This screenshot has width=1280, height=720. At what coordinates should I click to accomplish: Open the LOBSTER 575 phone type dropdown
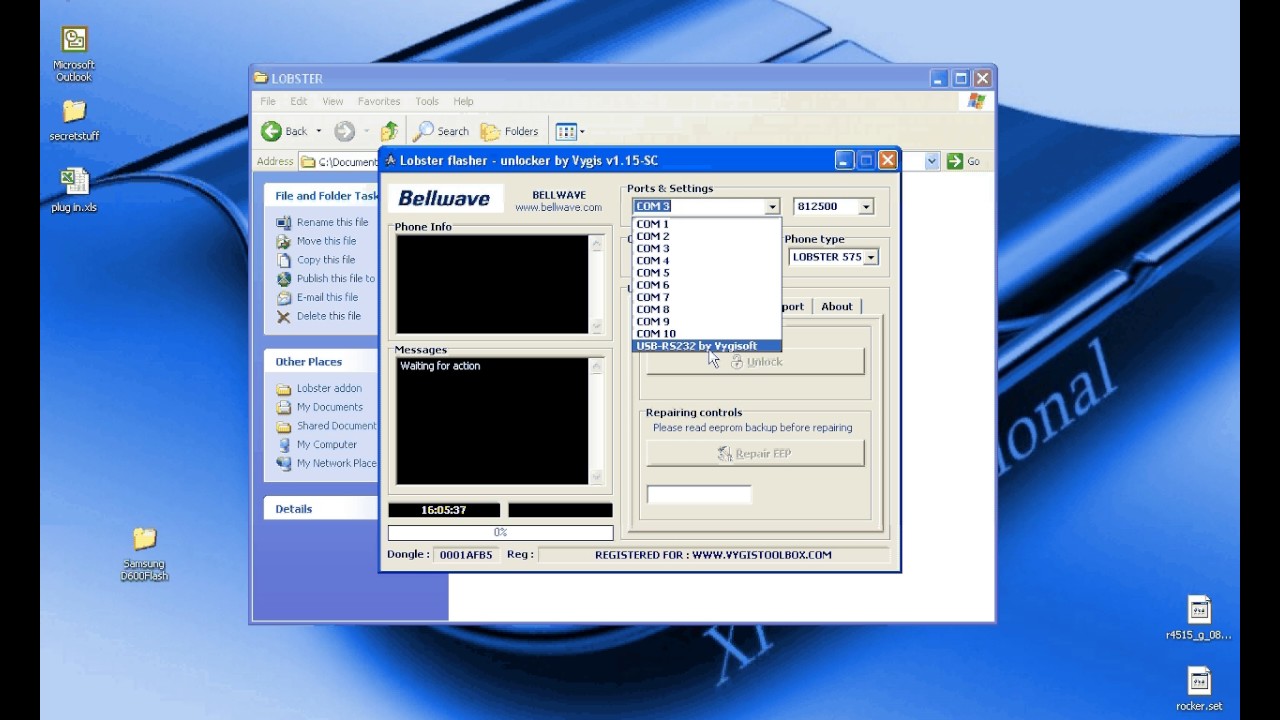tap(871, 257)
